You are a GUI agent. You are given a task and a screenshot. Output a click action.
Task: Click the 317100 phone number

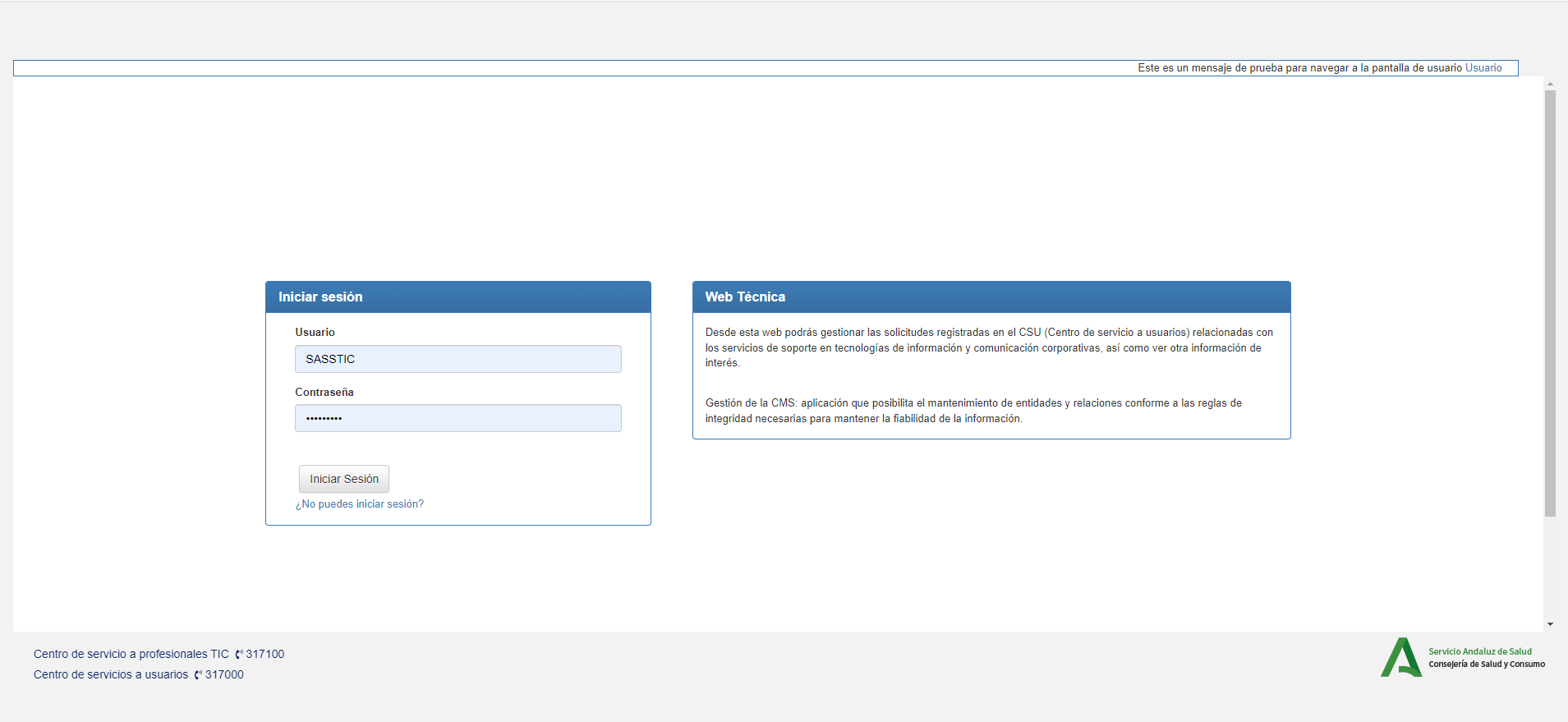click(x=265, y=655)
